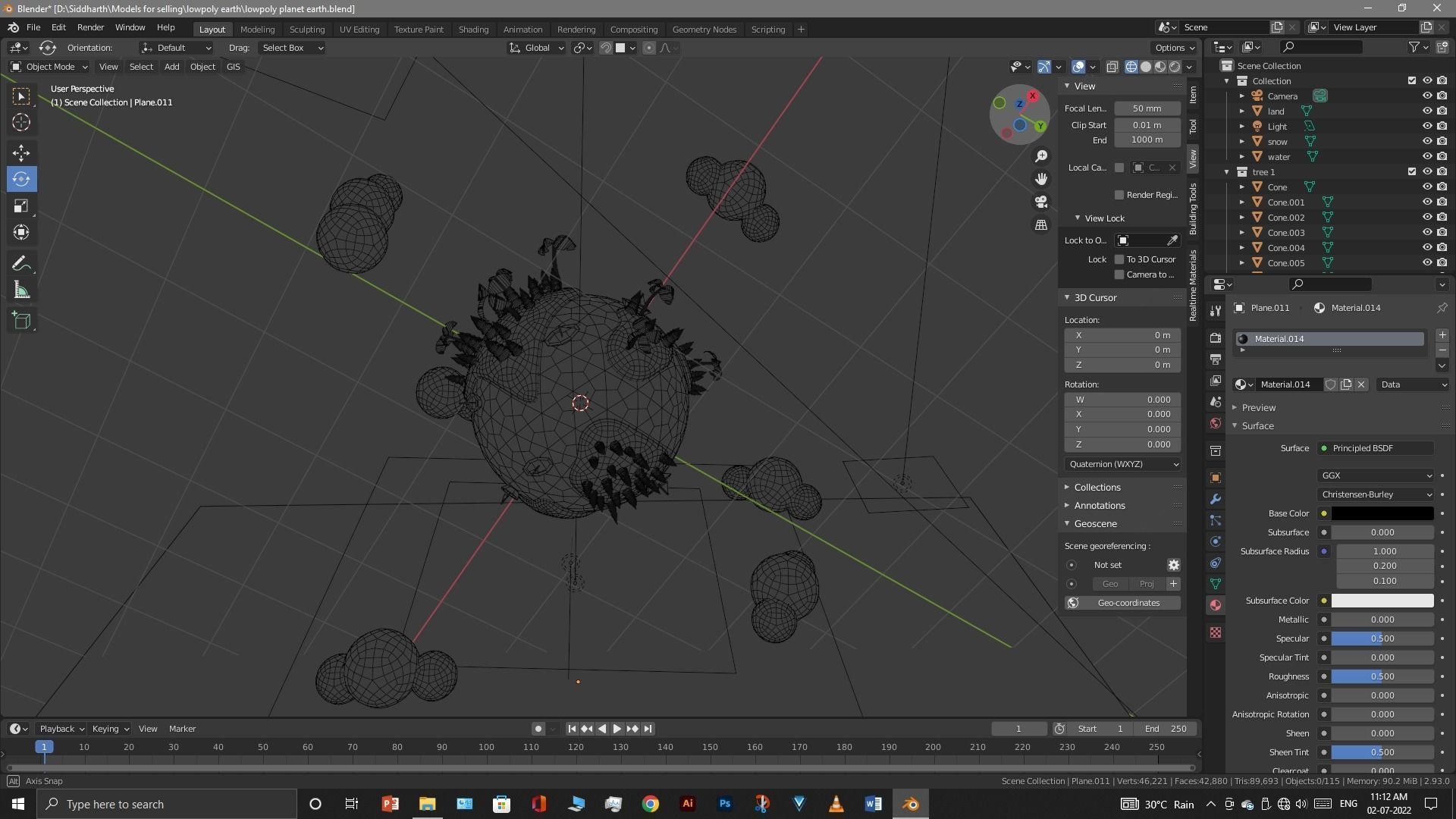Image resolution: width=1456 pixels, height=819 pixels.
Task: Jump to the timeline end button
Action: [x=648, y=729]
